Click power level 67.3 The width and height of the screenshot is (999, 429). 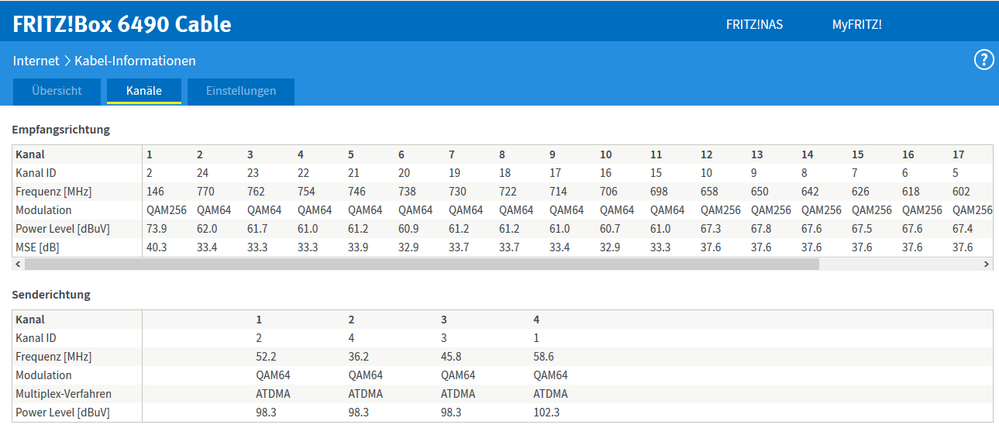(711, 229)
